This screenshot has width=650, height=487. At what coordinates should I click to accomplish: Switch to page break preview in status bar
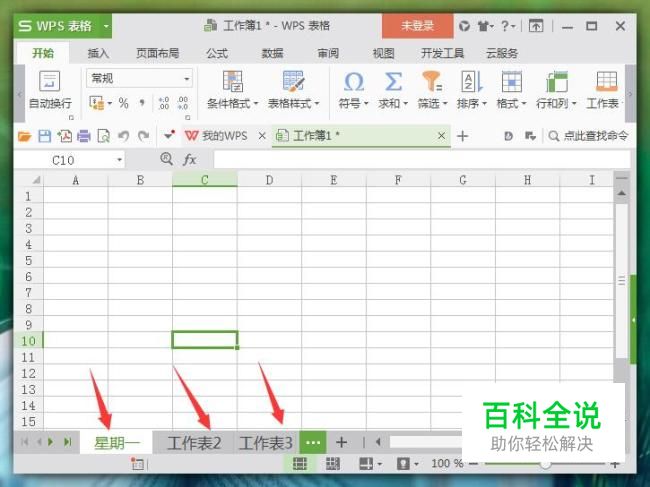pos(332,463)
